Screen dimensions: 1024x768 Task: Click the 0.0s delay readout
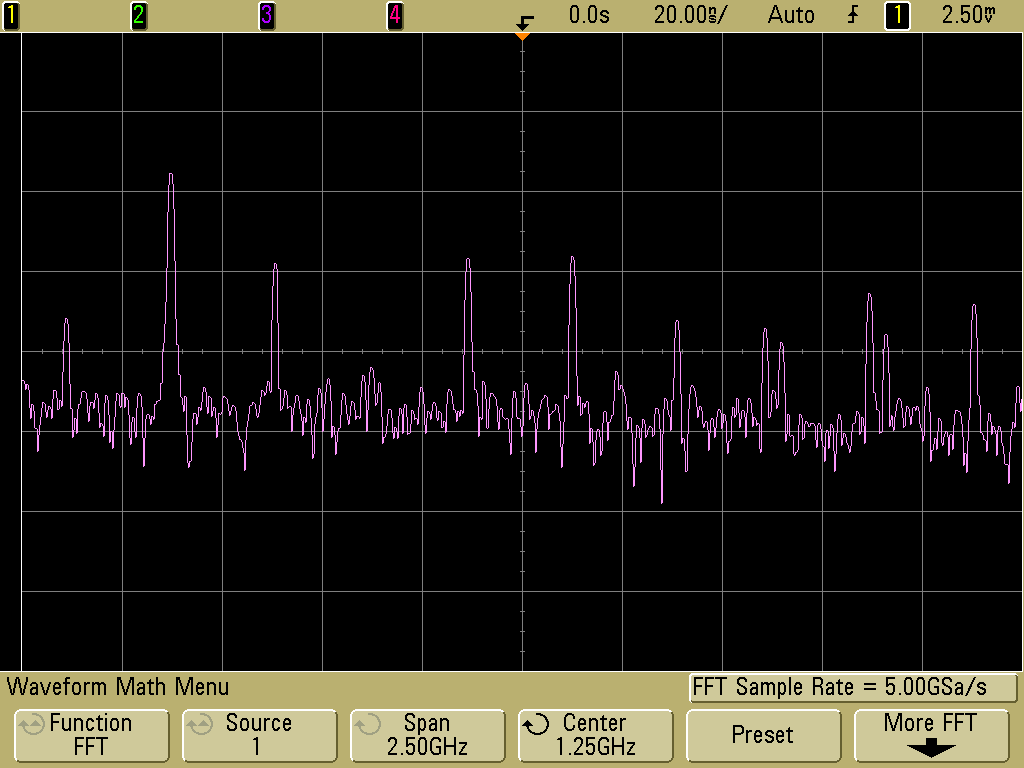pos(589,15)
